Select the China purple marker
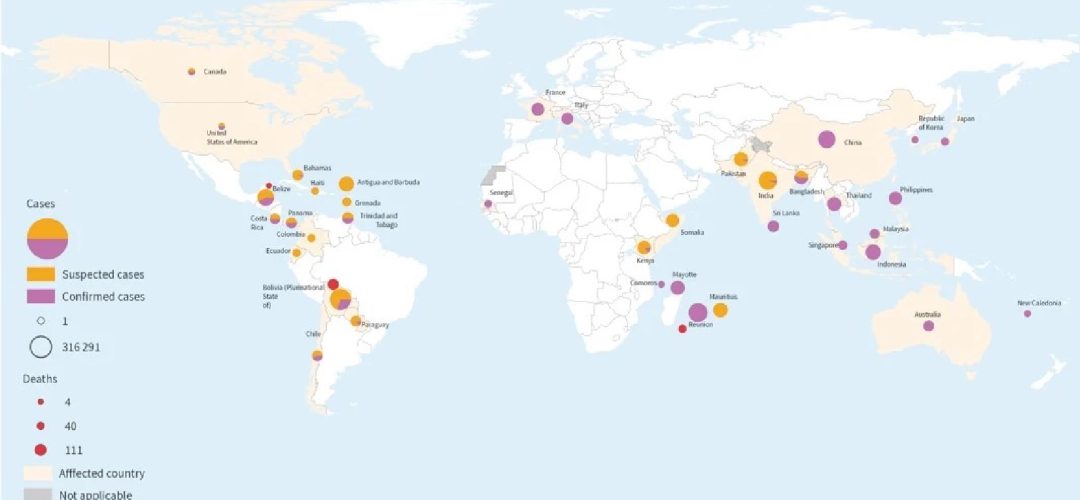The width and height of the screenshot is (1080, 500). tap(827, 139)
